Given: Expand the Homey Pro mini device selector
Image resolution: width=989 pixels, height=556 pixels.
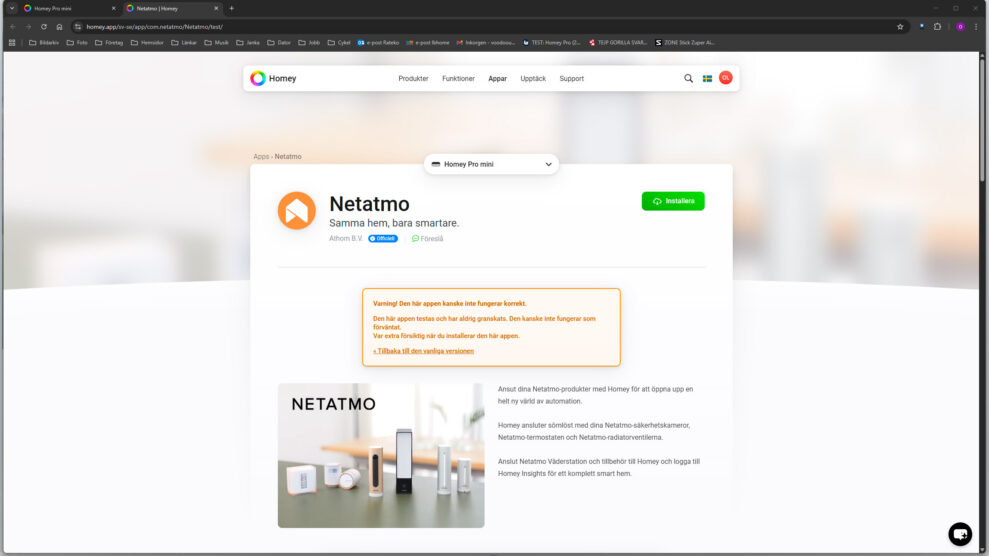Looking at the screenshot, I should pyautogui.click(x=491, y=164).
